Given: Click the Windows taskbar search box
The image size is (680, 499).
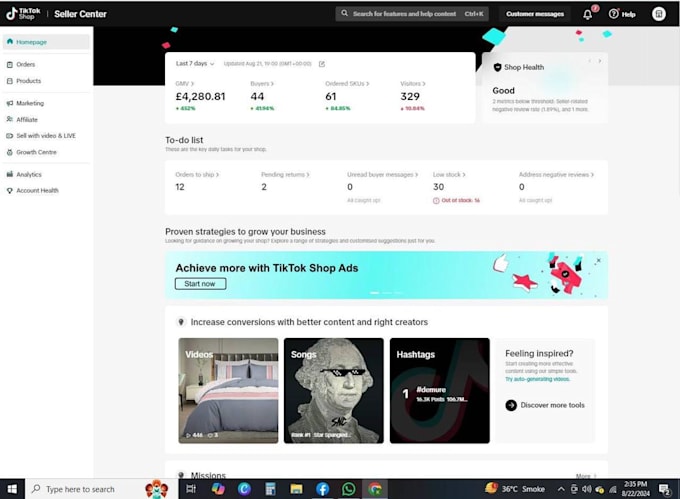Looking at the screenshot, I should coord(101,489).
